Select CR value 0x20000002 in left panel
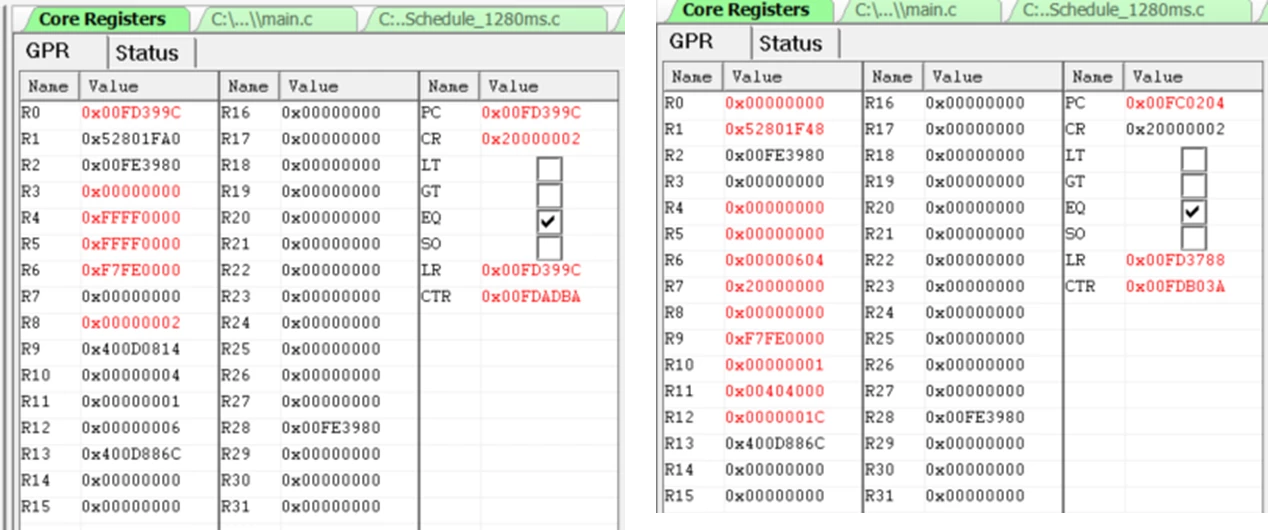Screen dimensions: 1268x530 531,139
